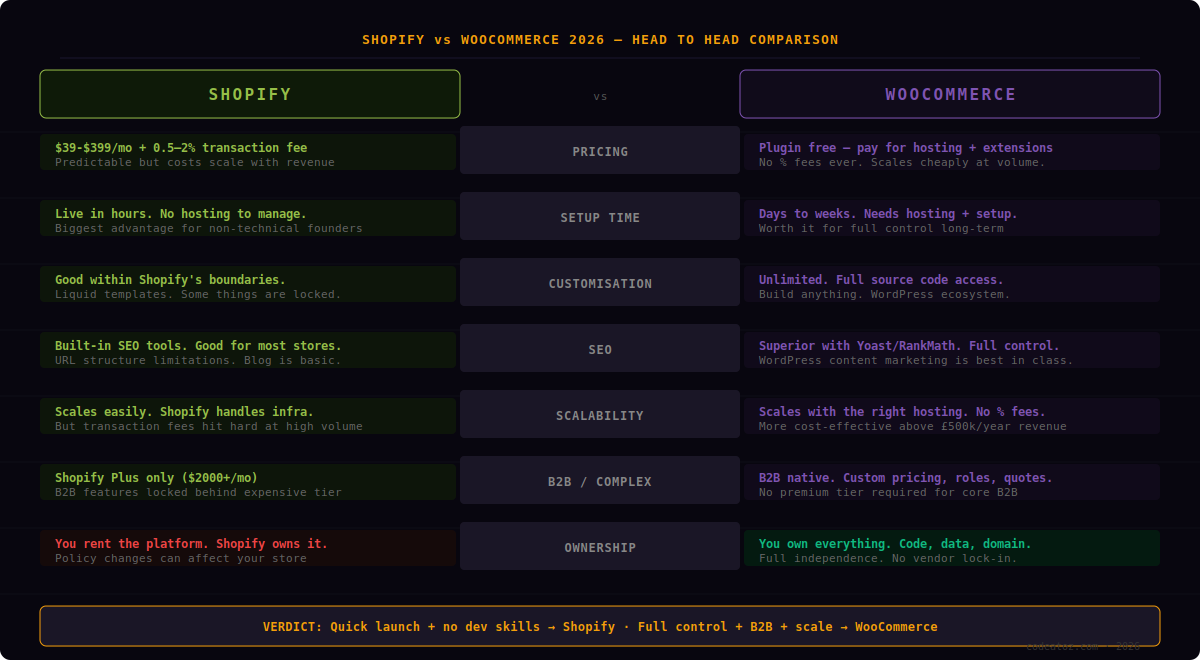Image resolution: width=1200 pixels, height=660 pixels.
Task: Click 'Biggest advantage for non-technical founders'
Action: (209, 228)
